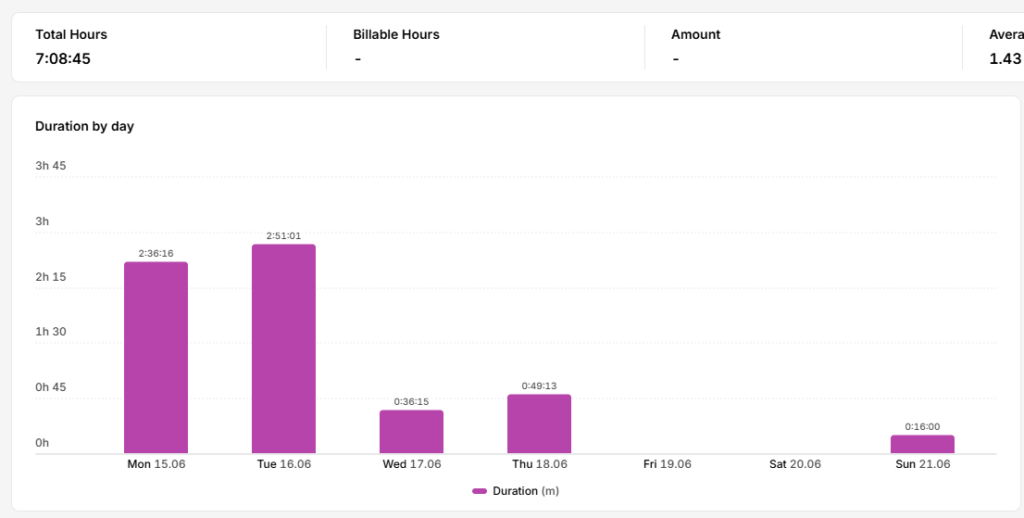Viewport: 1024px width, 518px height.
Task: Click the 0:36:15 bar label
Action: click(x=411, y=402)
